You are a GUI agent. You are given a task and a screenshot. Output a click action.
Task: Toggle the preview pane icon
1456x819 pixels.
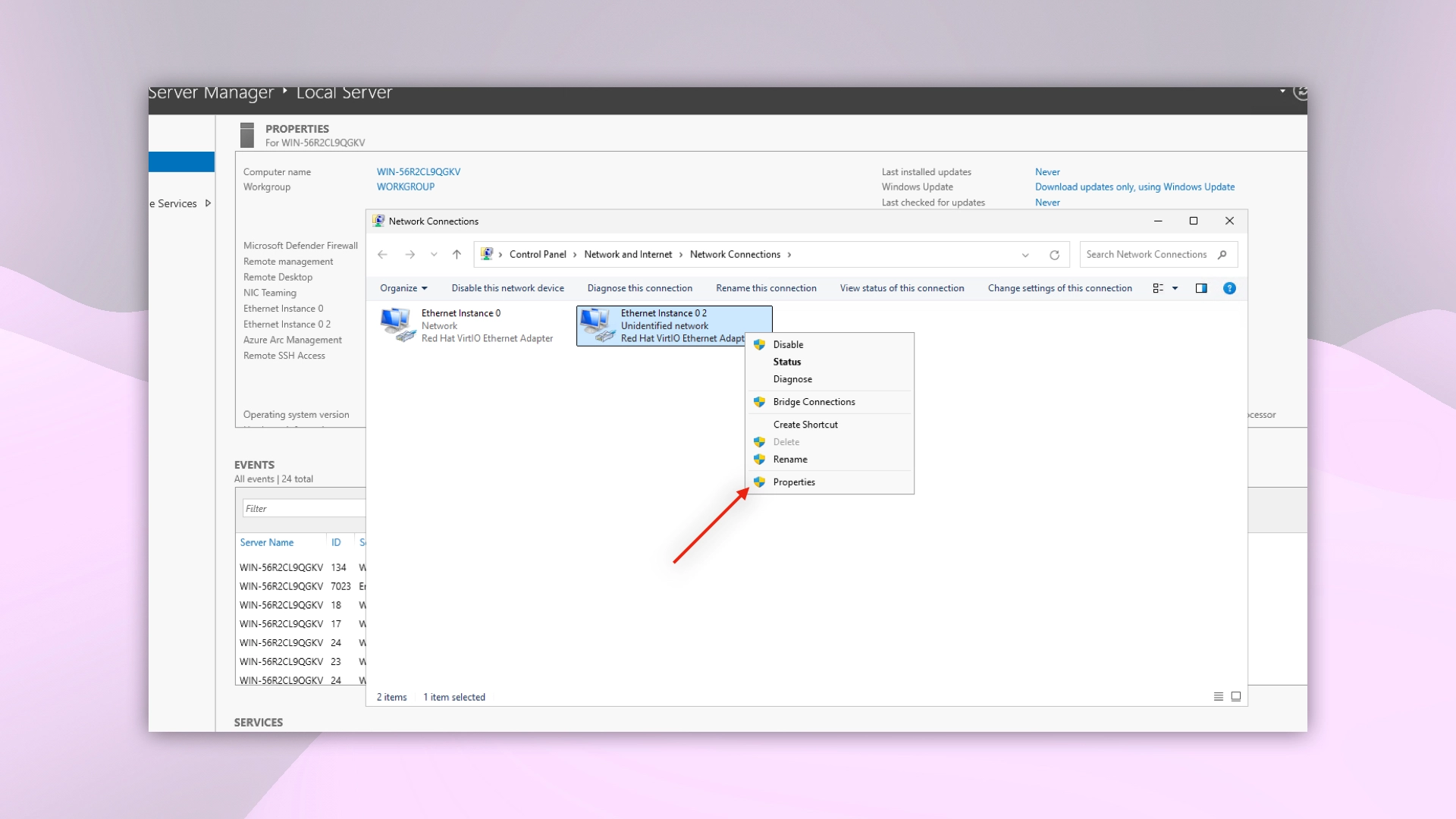(x=1202, y=288)
